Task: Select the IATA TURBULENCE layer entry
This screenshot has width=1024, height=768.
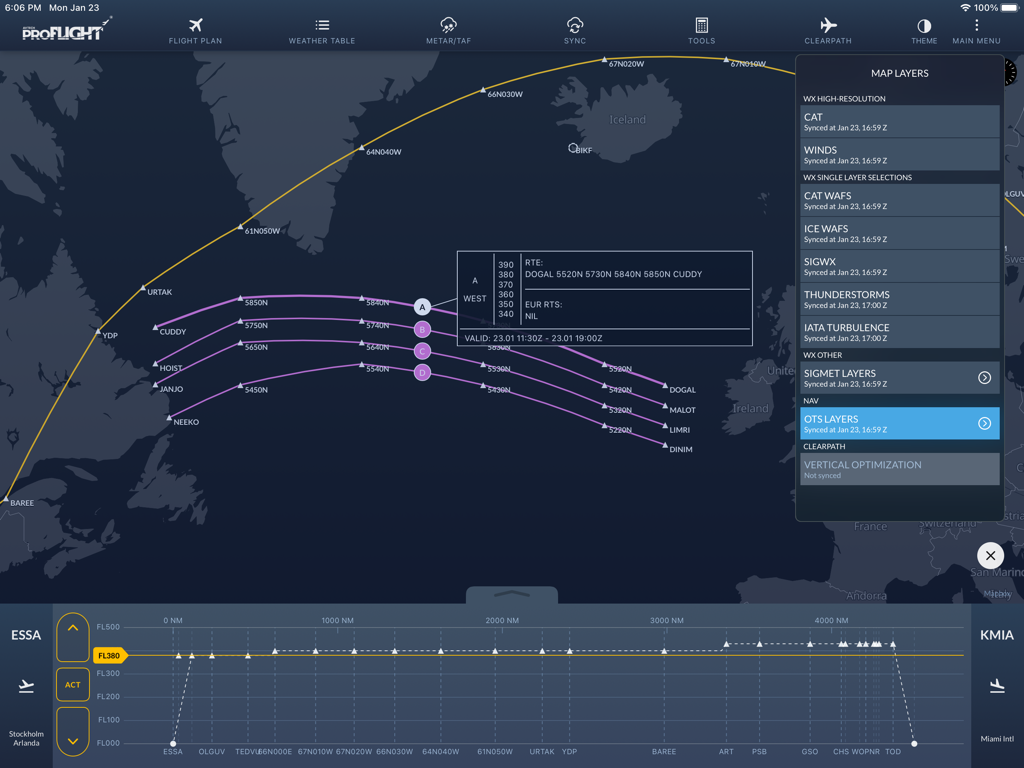Action: 899,332
